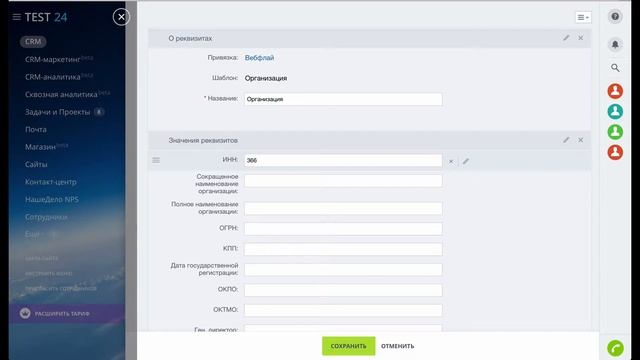The image size is (640, 360).
Task: Focus the Дата государственной регистрации field
Action: point(343,269)
